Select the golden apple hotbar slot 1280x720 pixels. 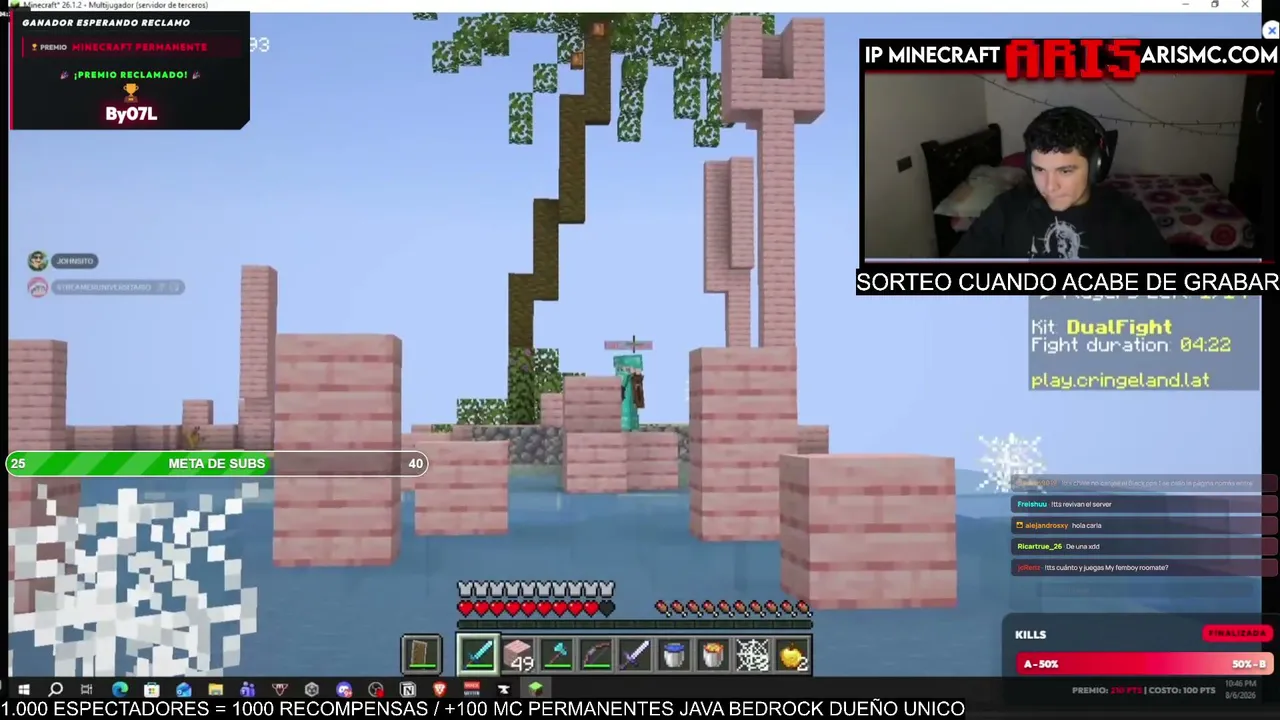pos(791,655)
